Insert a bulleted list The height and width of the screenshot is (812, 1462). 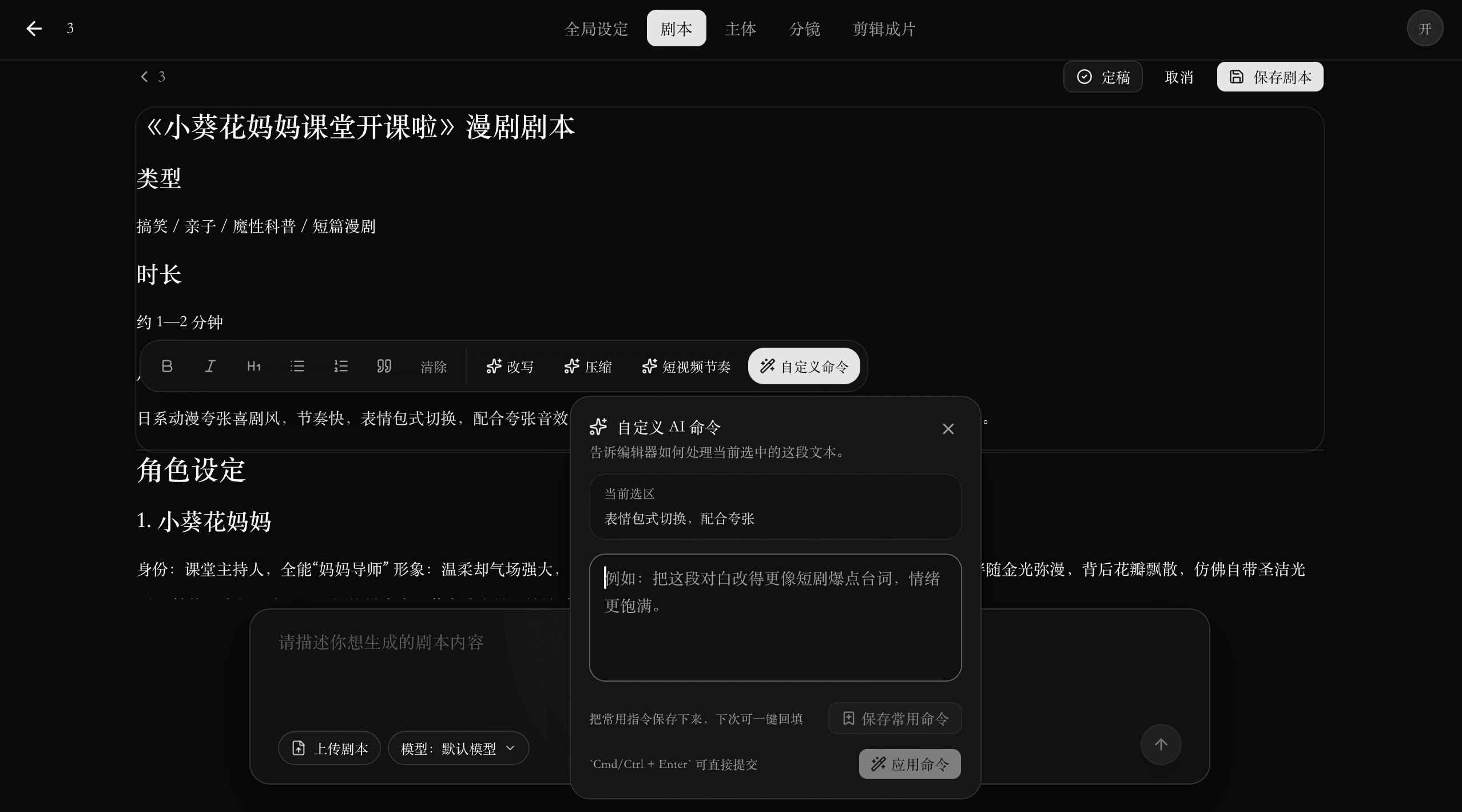pyautogui.click(x=297, y=366)
